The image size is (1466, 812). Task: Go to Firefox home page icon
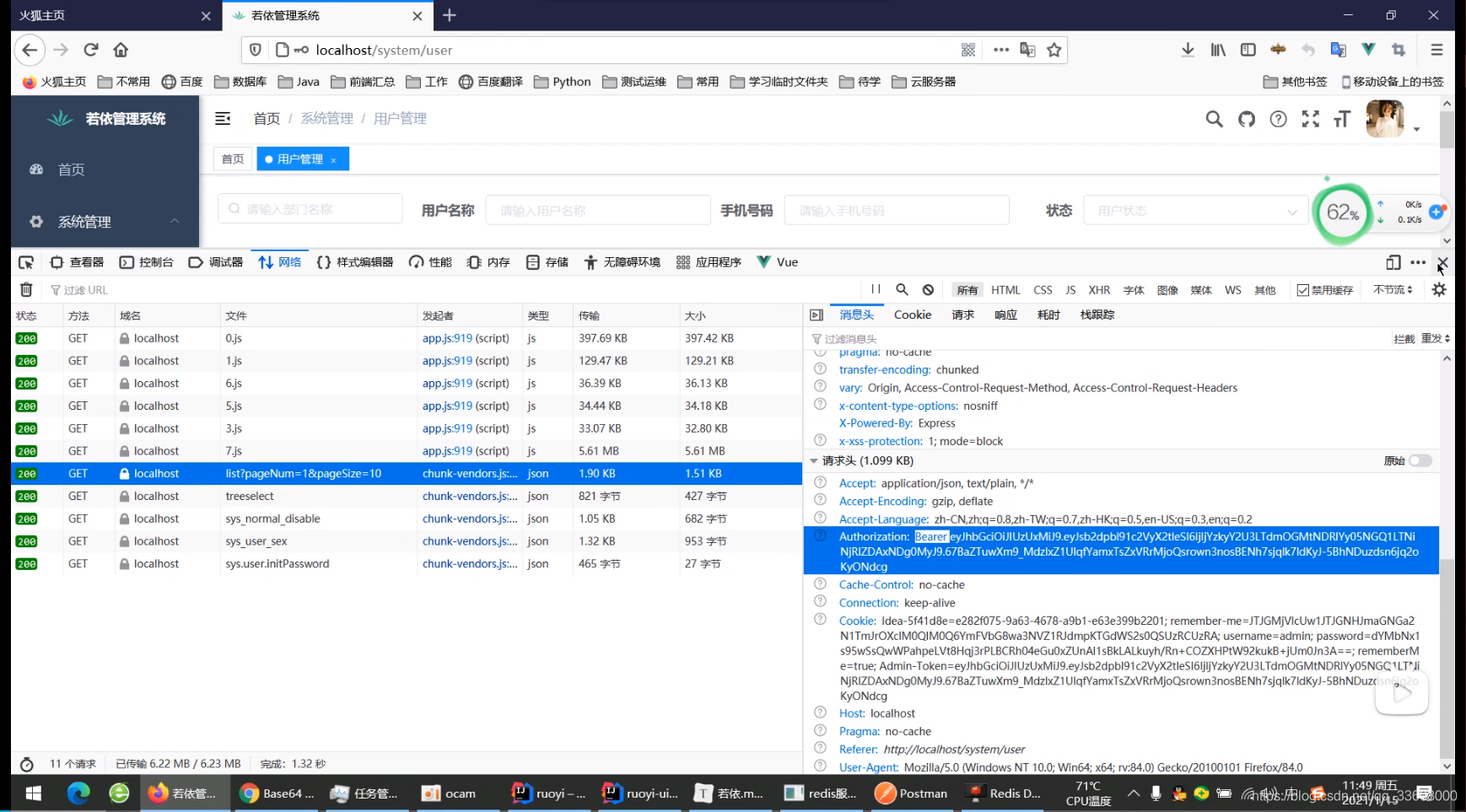121,50
